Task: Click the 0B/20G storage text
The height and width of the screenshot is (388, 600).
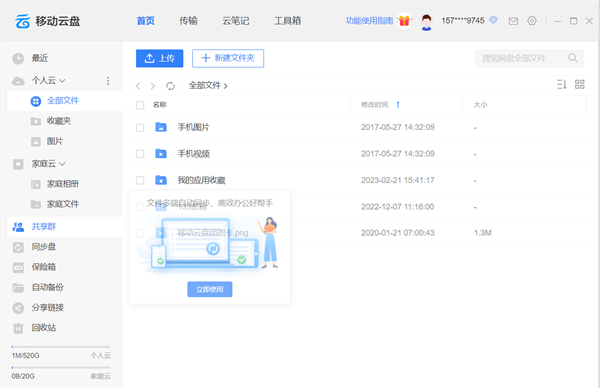Action: (23, 377)
